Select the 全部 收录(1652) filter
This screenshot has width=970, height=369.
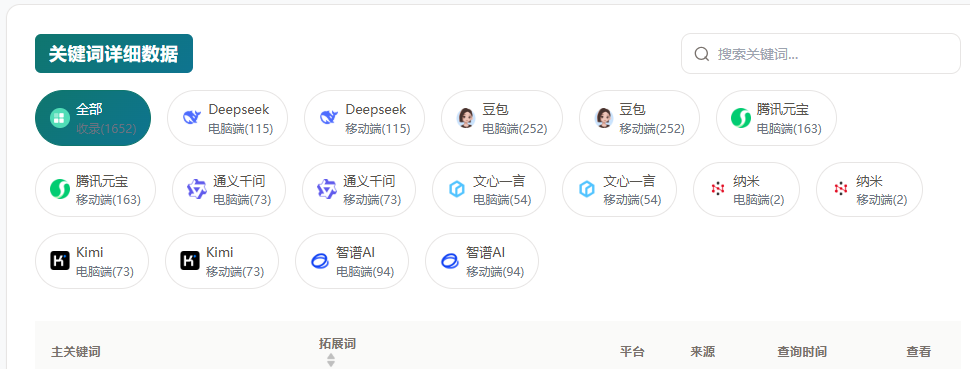[93, 118]
